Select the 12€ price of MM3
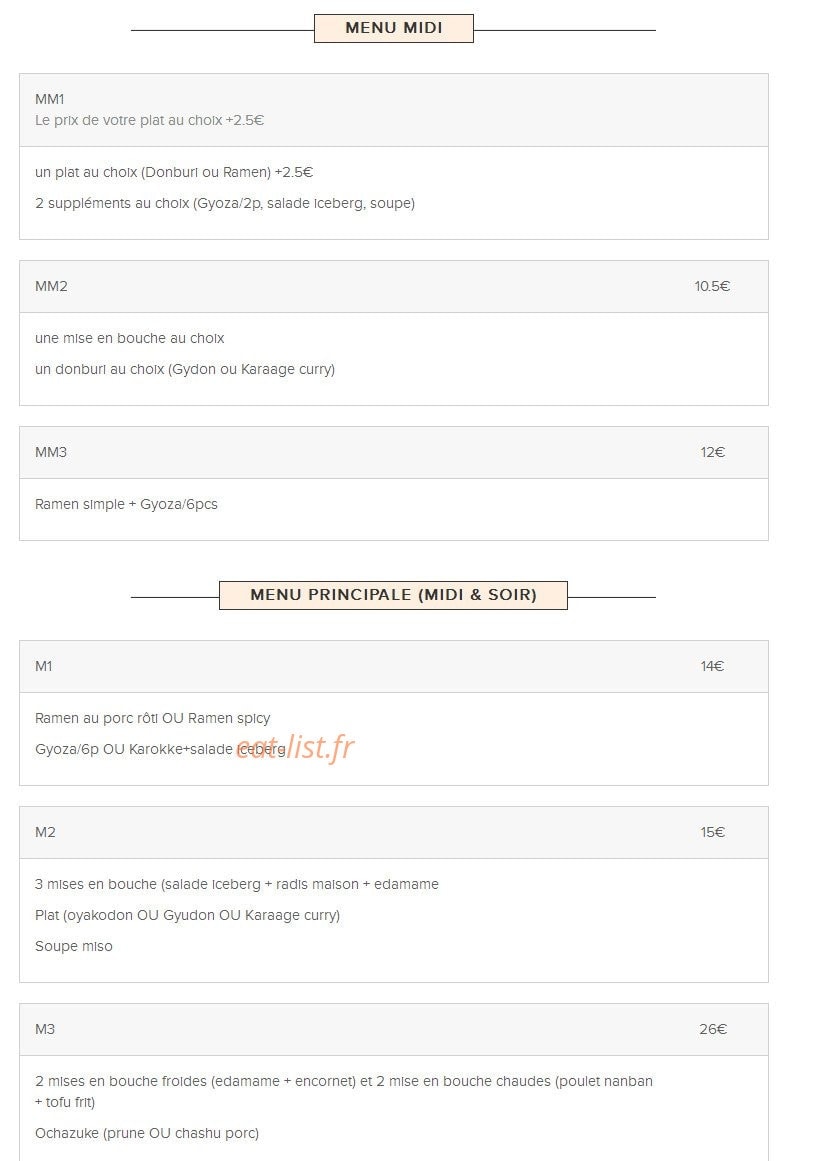 pyautogui.click(x=713, y=452)
